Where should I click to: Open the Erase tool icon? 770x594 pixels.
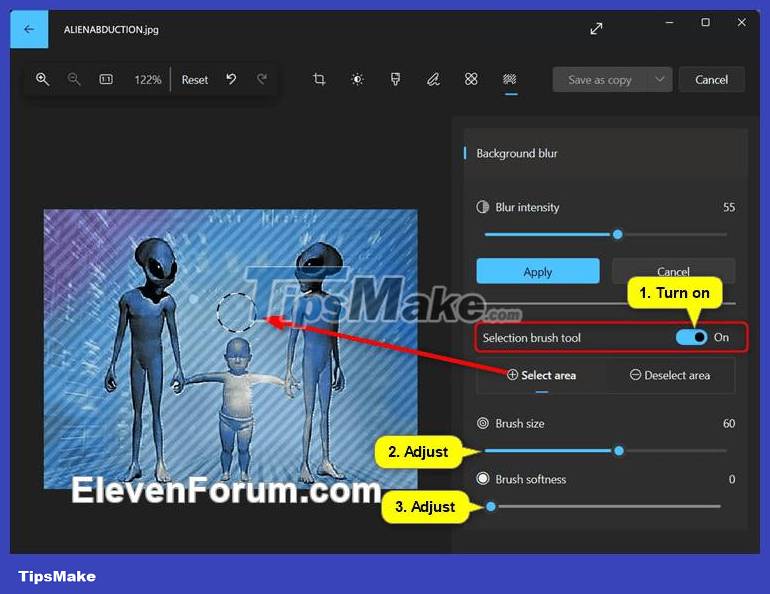point(471,79)
